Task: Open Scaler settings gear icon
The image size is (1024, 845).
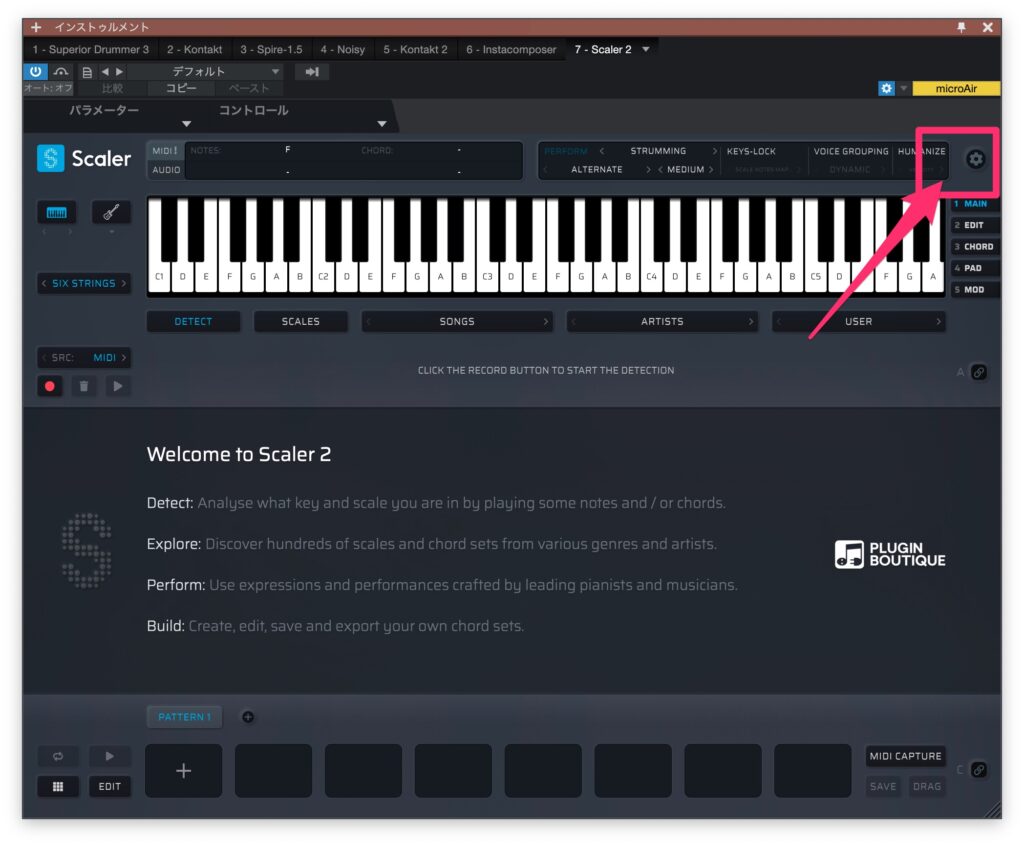Action: pos(975,159)
